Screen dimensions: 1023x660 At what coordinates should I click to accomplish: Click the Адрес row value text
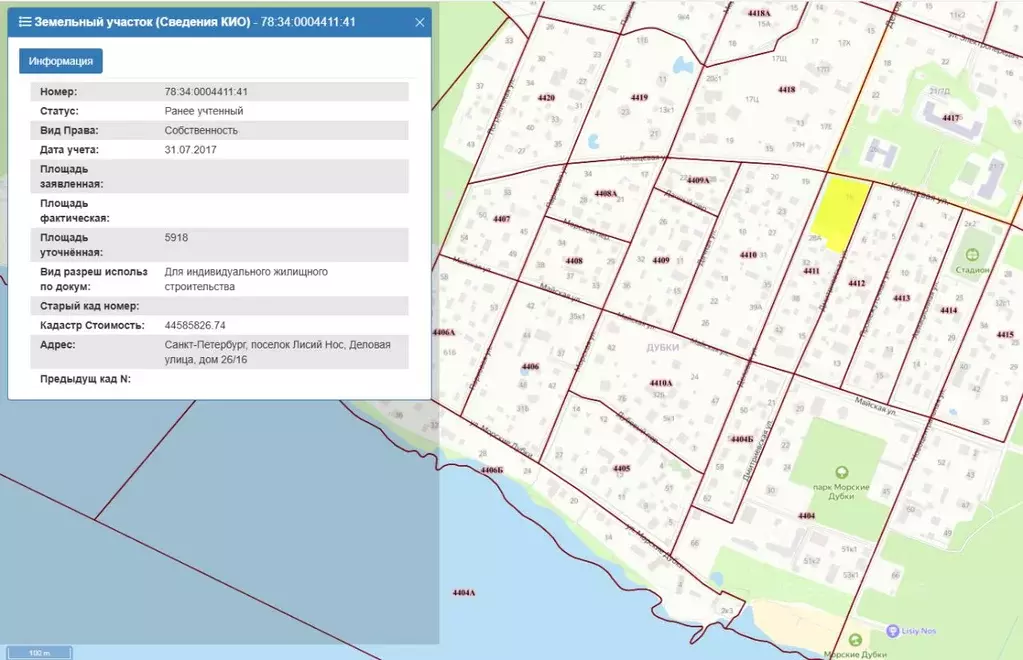tap(278, 352)
